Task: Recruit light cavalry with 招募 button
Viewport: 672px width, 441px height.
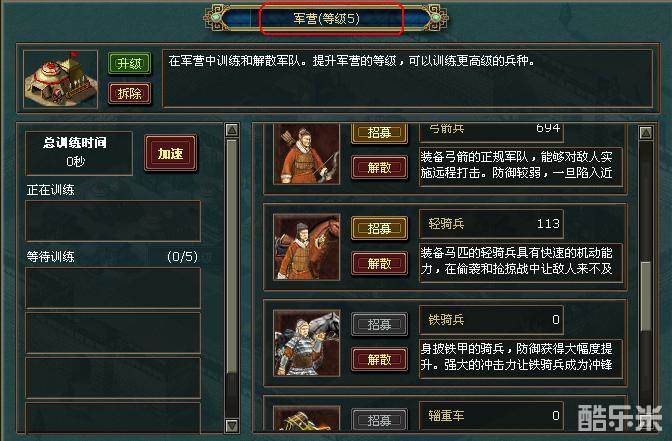Action: pos(379,228)
